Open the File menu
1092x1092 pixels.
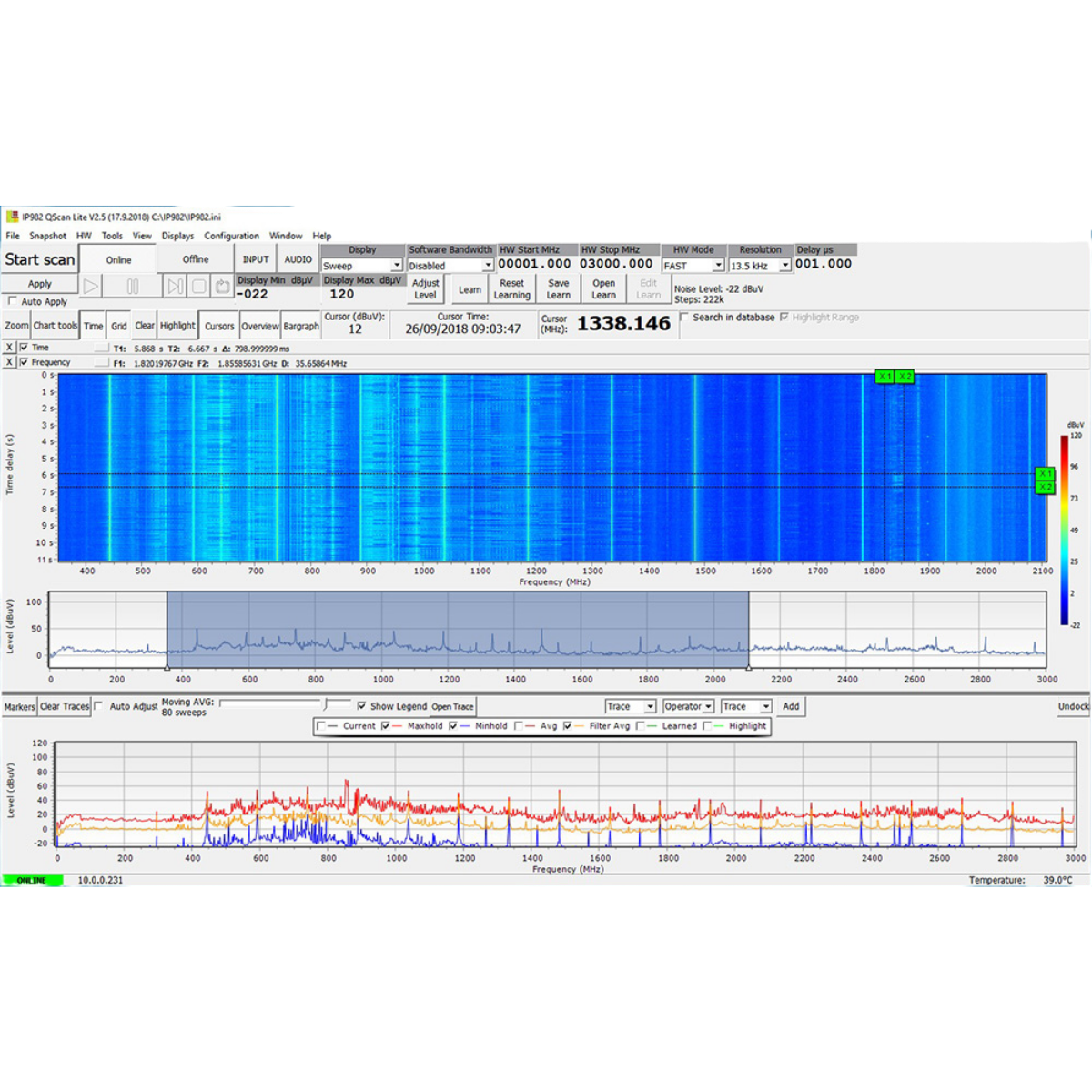pos(13,236)
